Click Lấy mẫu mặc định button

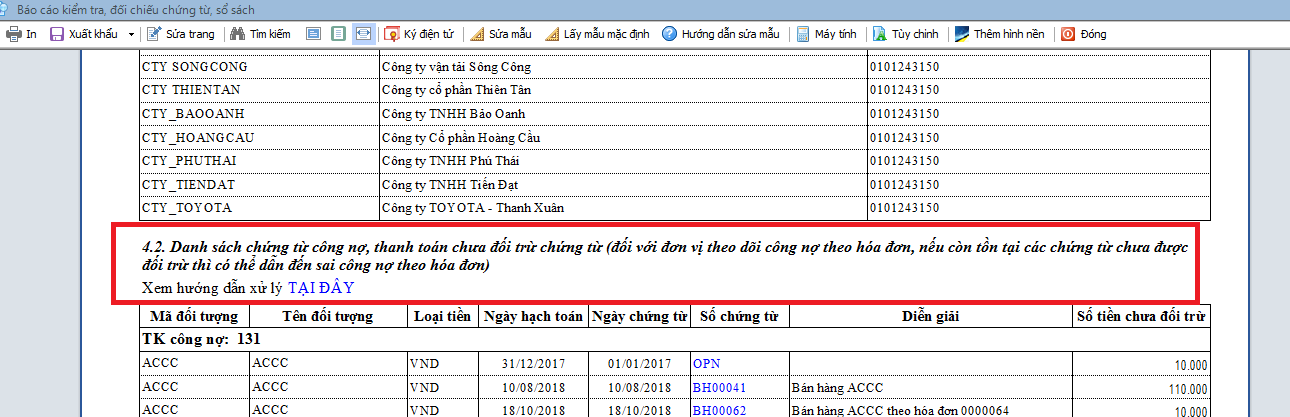click(x=598, y=34)
